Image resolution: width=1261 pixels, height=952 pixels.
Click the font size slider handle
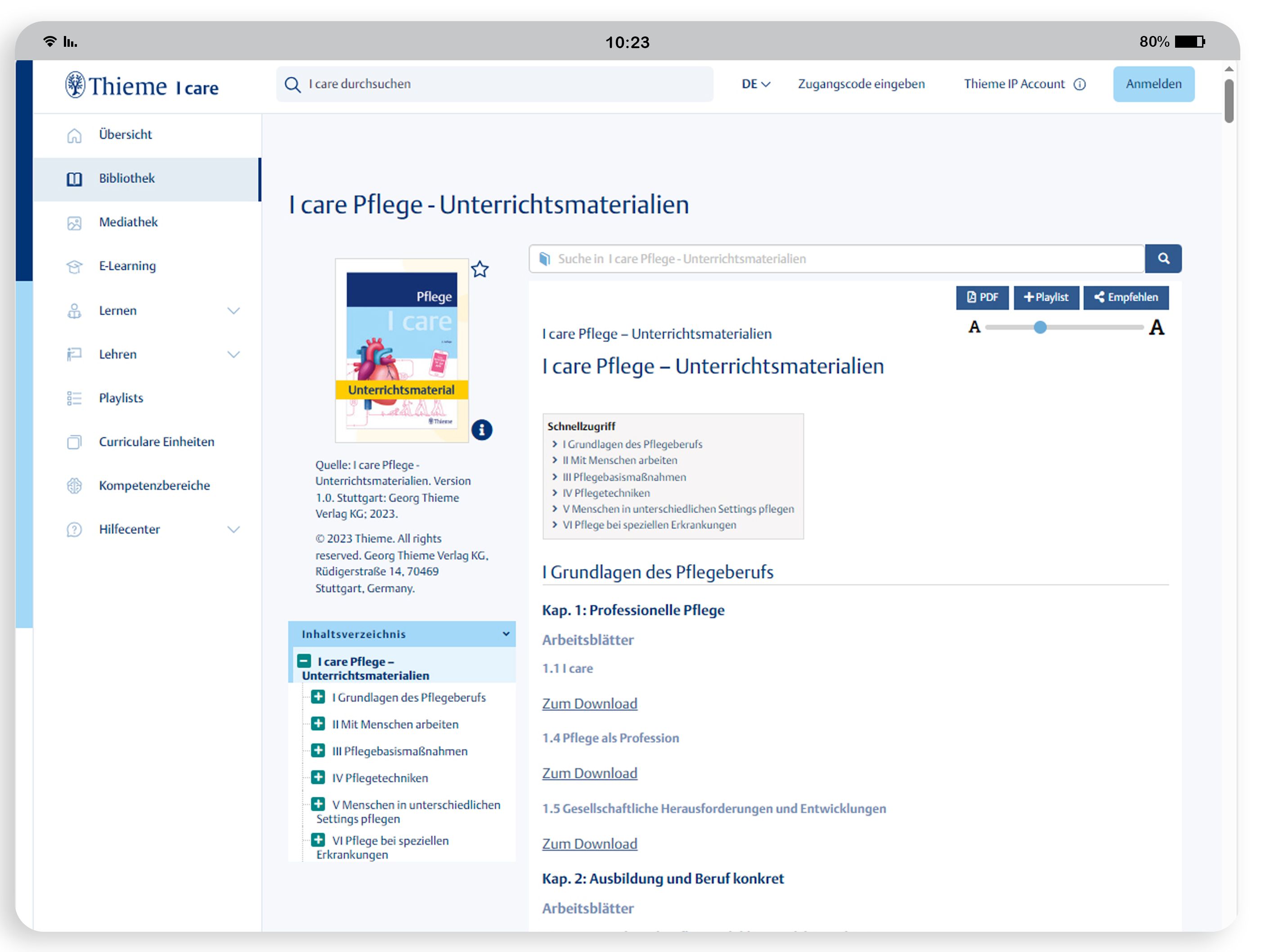click(x=1040, y=327)
